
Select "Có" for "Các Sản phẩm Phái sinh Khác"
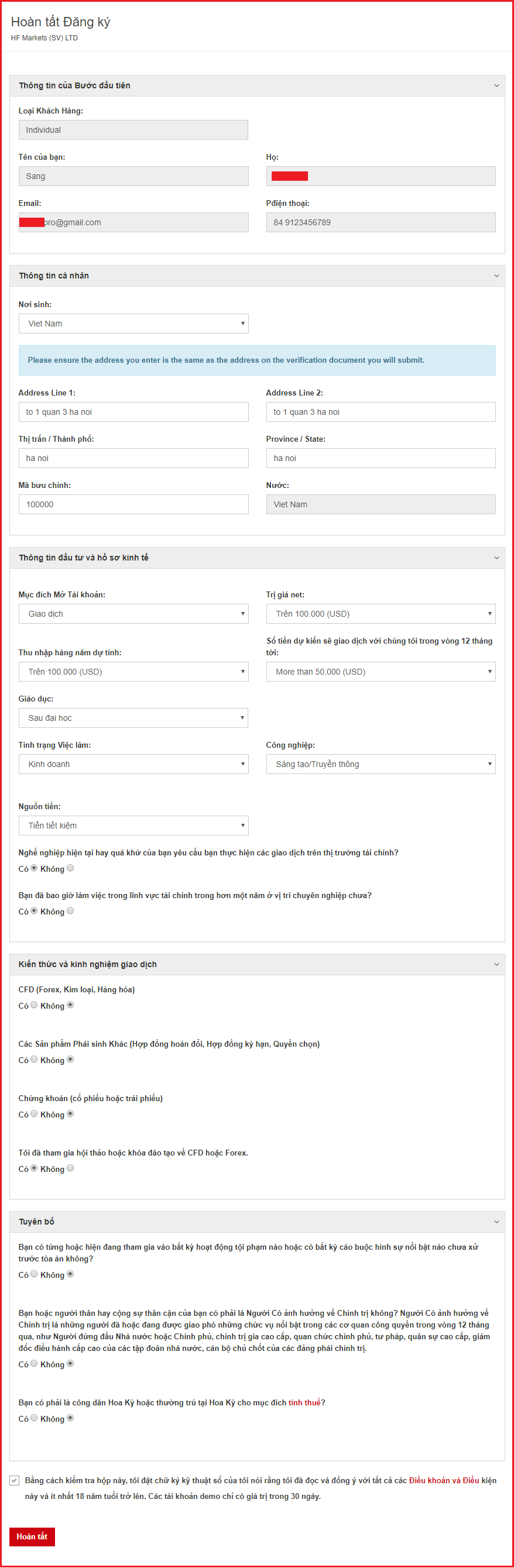(x=34, y=1060)
